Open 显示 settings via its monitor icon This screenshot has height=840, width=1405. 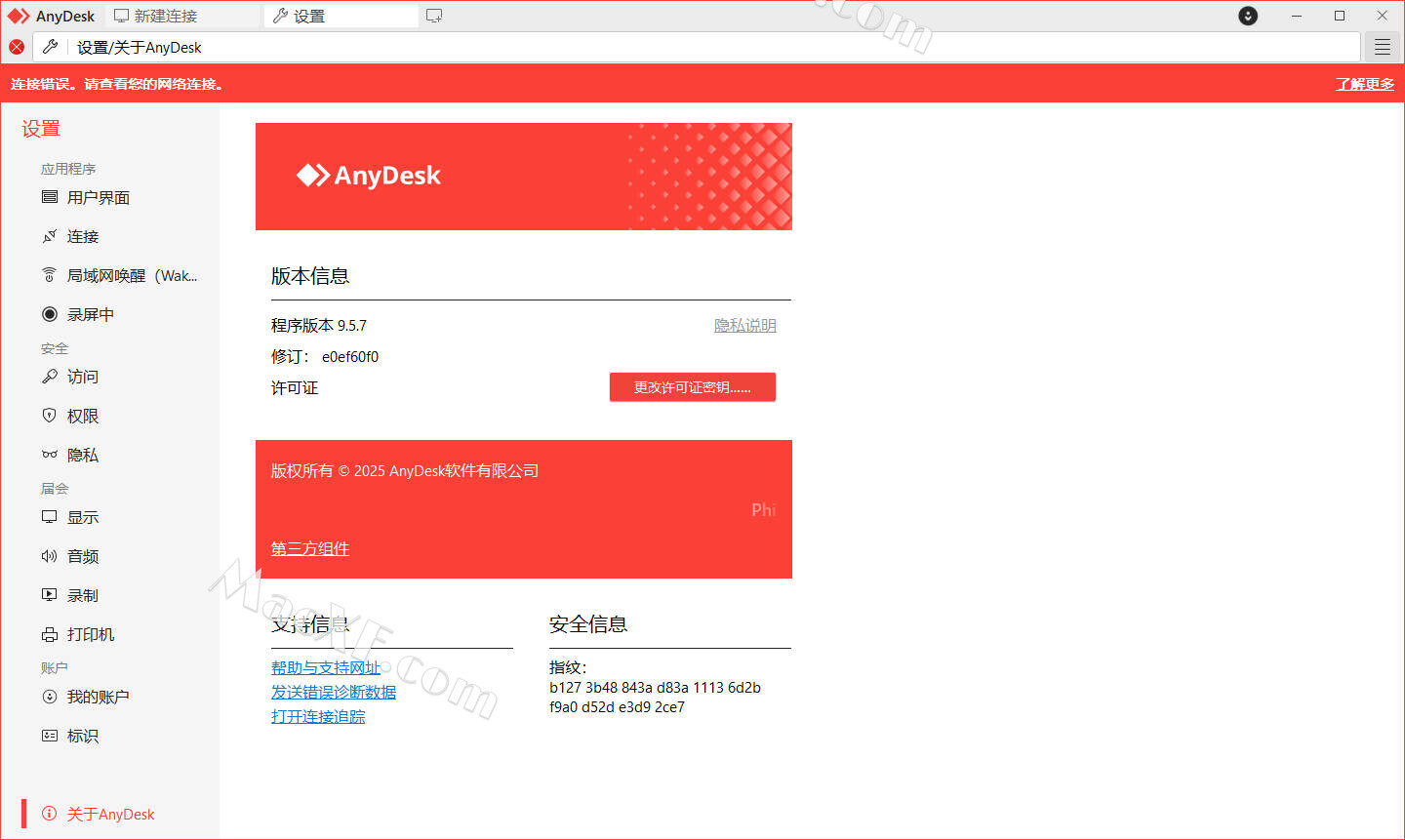click(50, 517)
